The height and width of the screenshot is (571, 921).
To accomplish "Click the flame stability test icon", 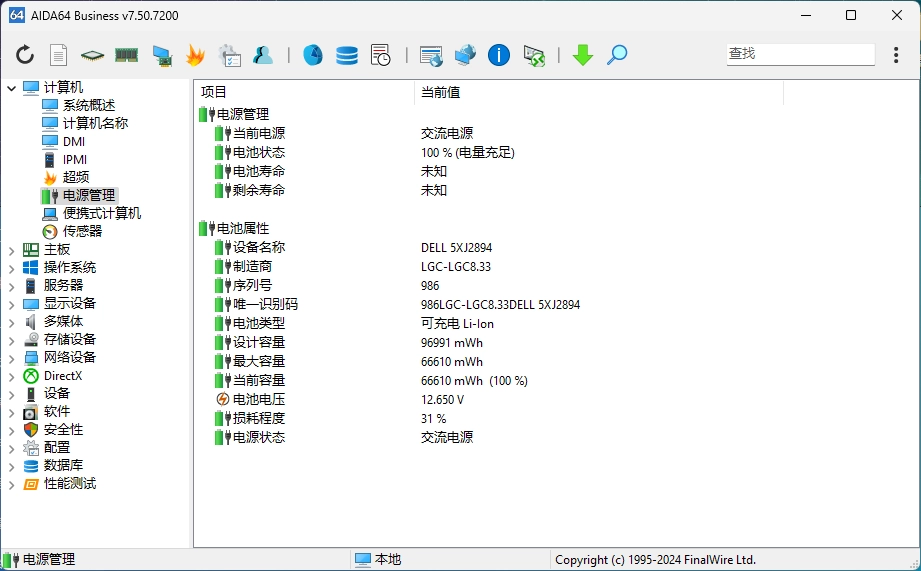I will coord(195,55).
